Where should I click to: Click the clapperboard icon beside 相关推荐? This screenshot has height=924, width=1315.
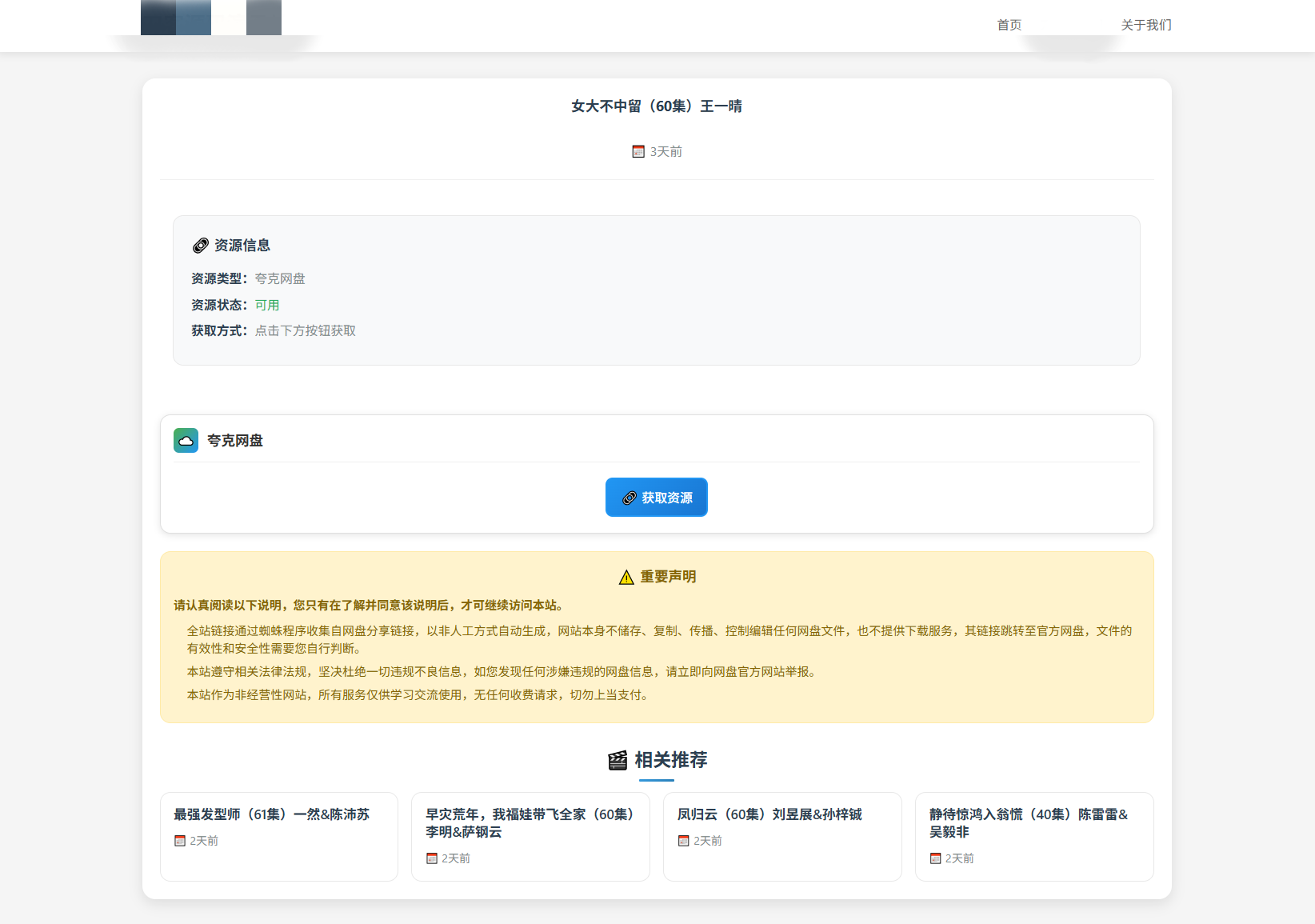tap(618, 760)
